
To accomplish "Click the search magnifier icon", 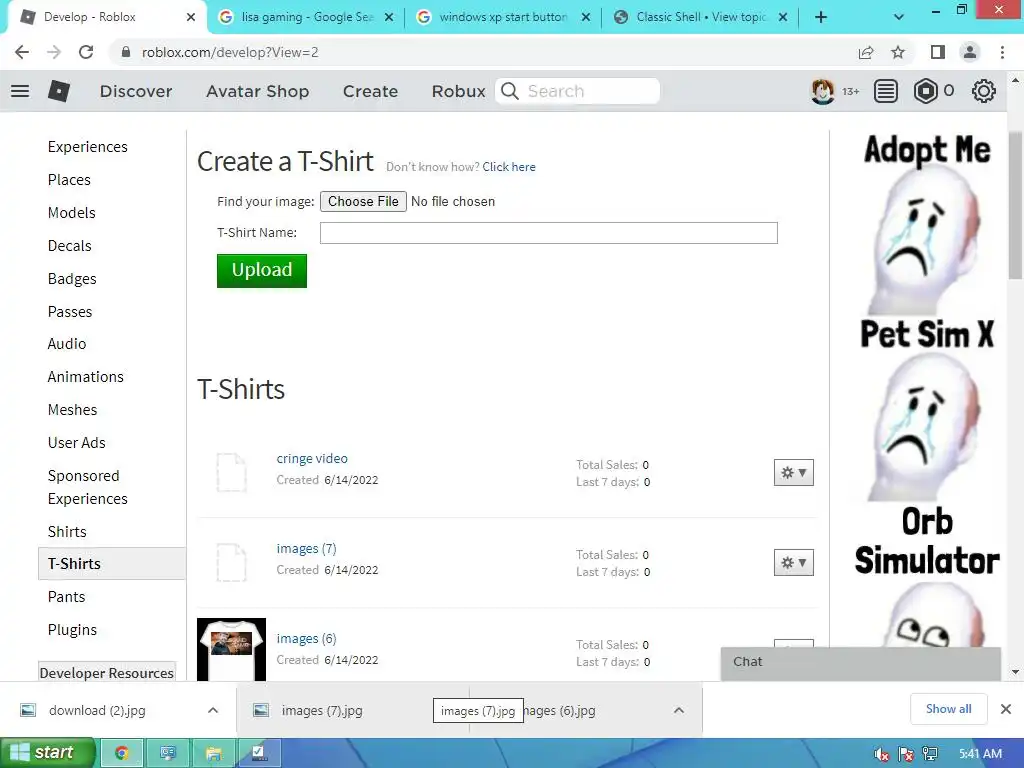I will pyautogui.click(x=510, y=91).
